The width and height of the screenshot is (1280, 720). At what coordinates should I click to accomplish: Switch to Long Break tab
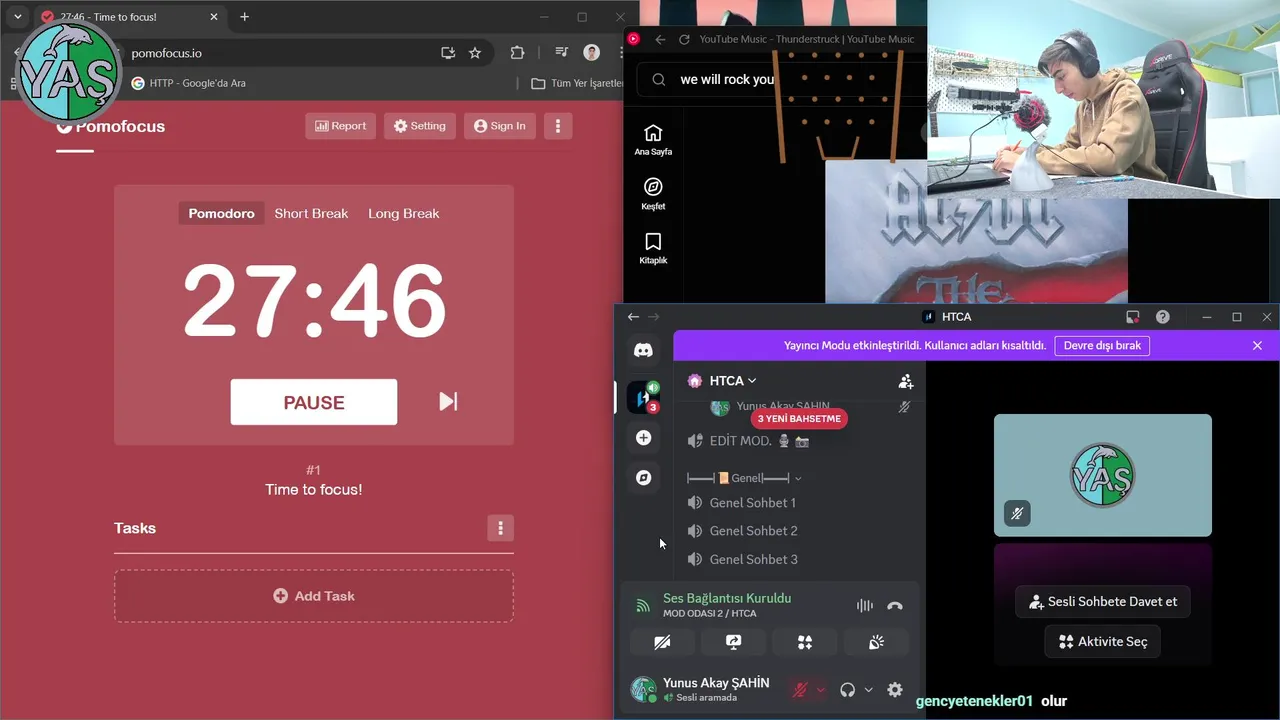404,213
